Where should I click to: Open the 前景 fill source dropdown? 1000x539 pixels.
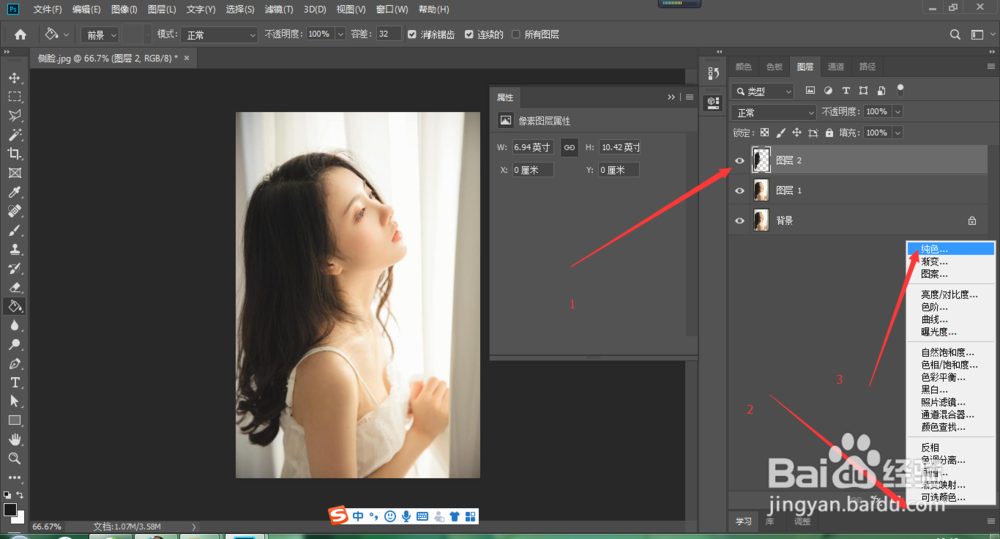coord(101,35)
